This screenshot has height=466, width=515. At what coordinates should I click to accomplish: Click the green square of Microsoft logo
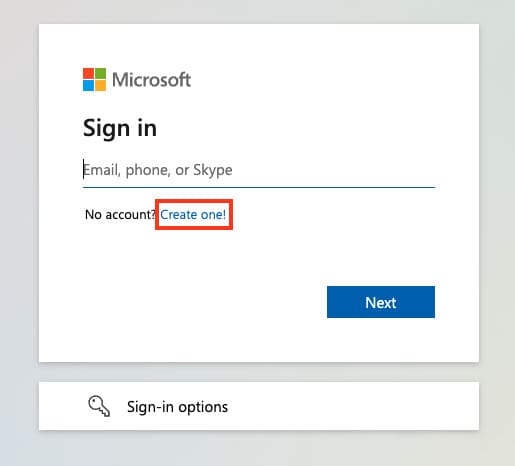[100, 73]
